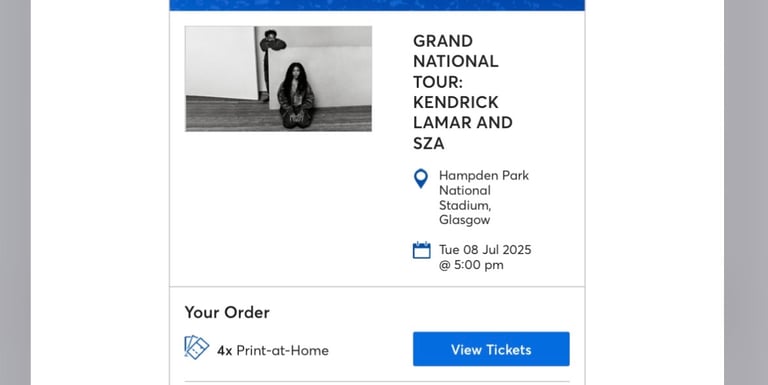The image size is (768, 385).
Task: Click the @ 5:00 pm start time
Action: pyautogui.click(x=471, y=265)
